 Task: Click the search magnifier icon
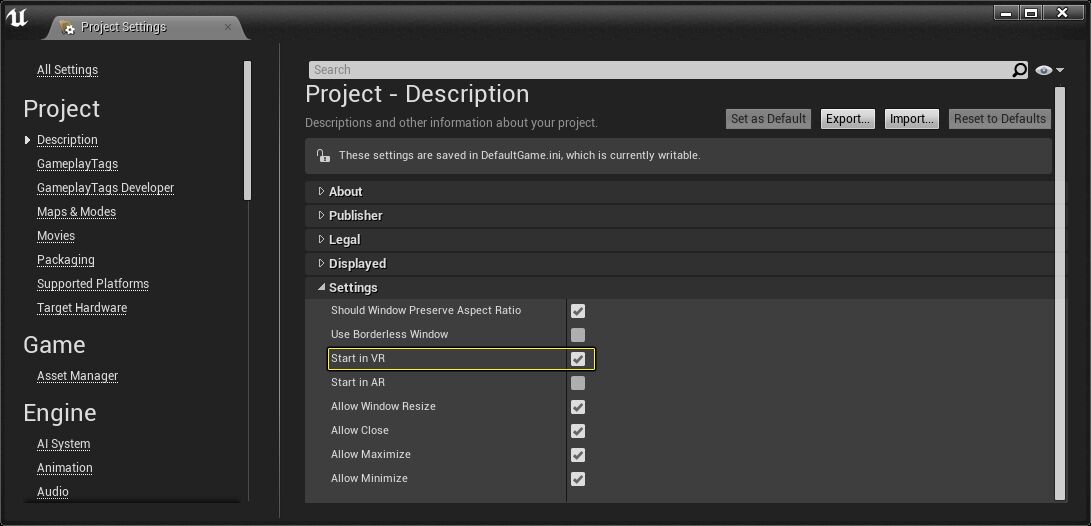pyautogui.click(x=1019, y=70)
